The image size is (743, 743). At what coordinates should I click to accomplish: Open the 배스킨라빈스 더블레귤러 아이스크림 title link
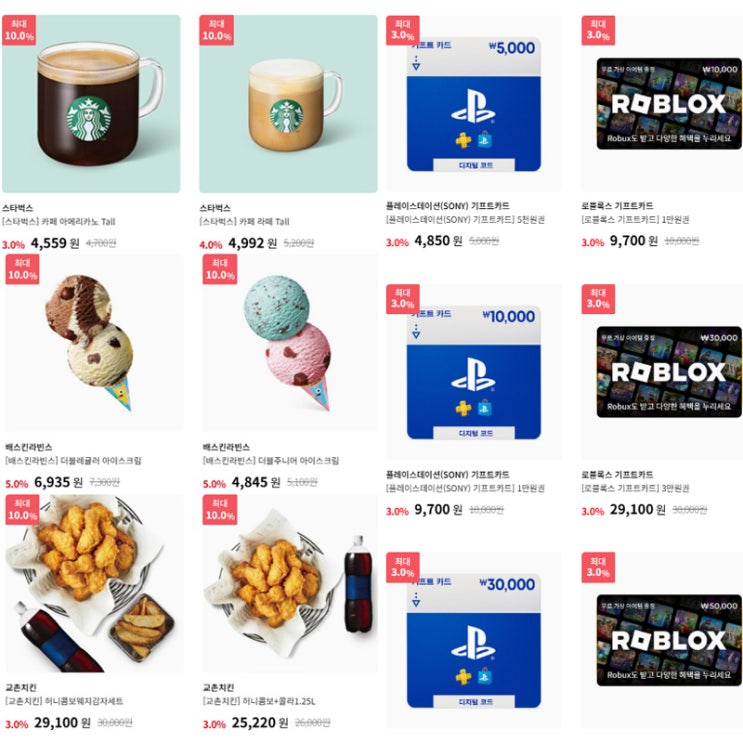click(x=73, y=460)
